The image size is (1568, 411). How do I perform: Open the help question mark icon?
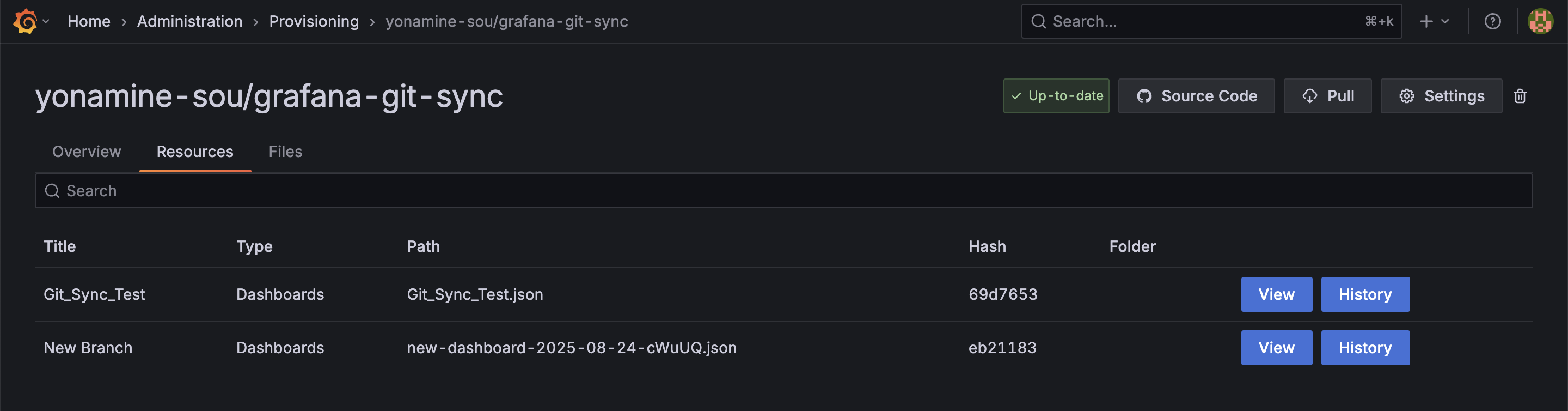1492,21
